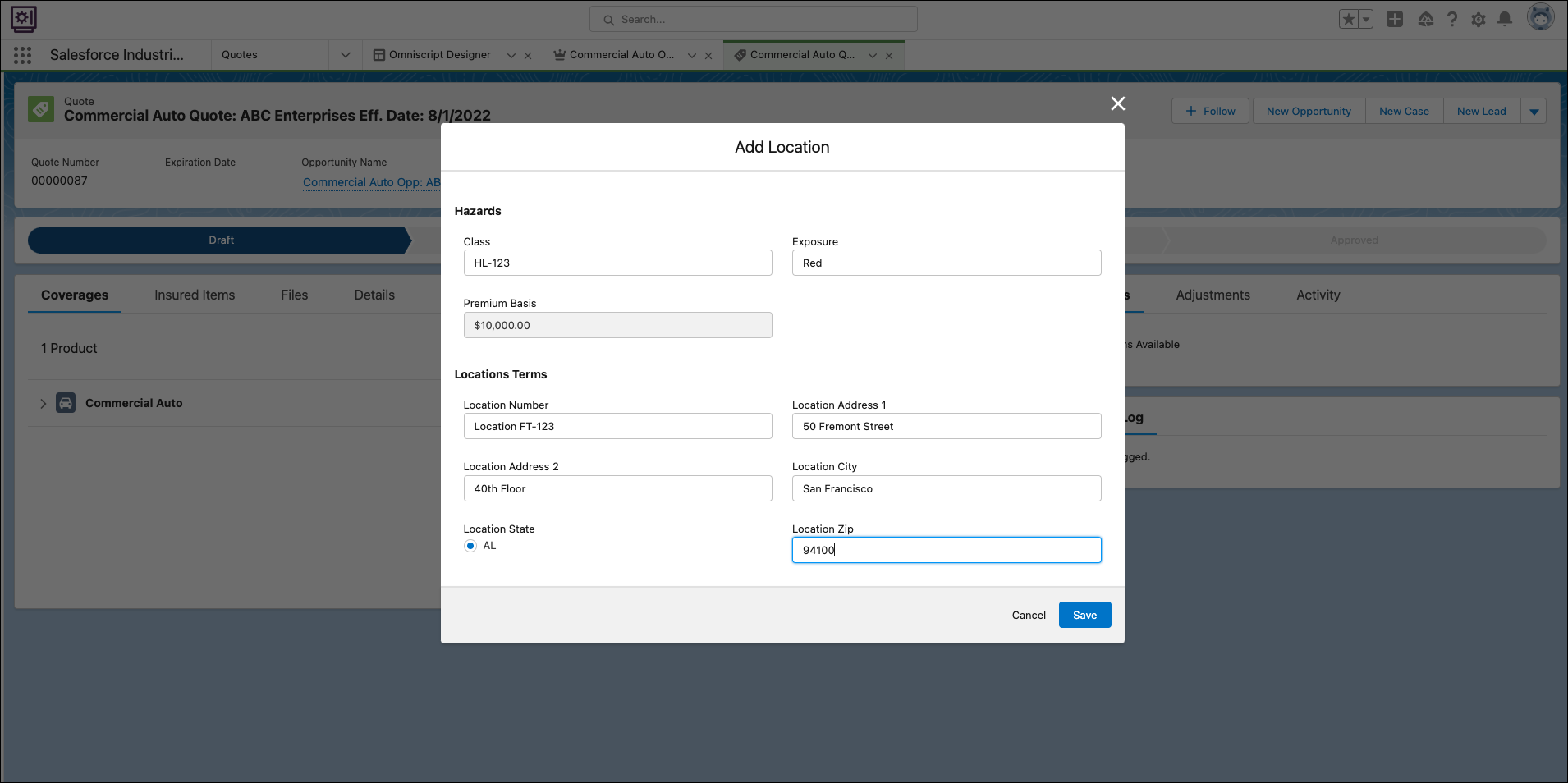Open the Coverages tab
The image size is (1568, 783).
(x=75, y=295)
